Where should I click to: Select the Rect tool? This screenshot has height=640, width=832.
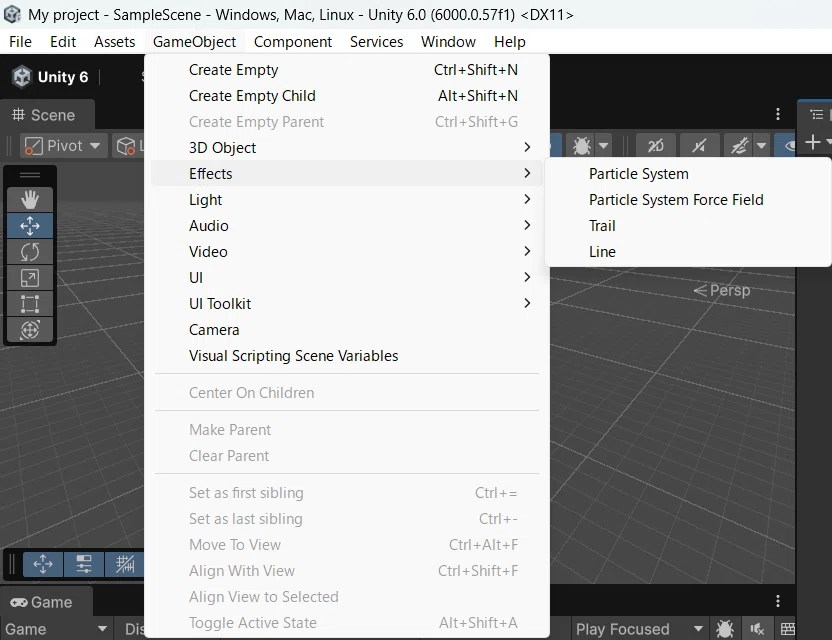[x=30, y=304]
